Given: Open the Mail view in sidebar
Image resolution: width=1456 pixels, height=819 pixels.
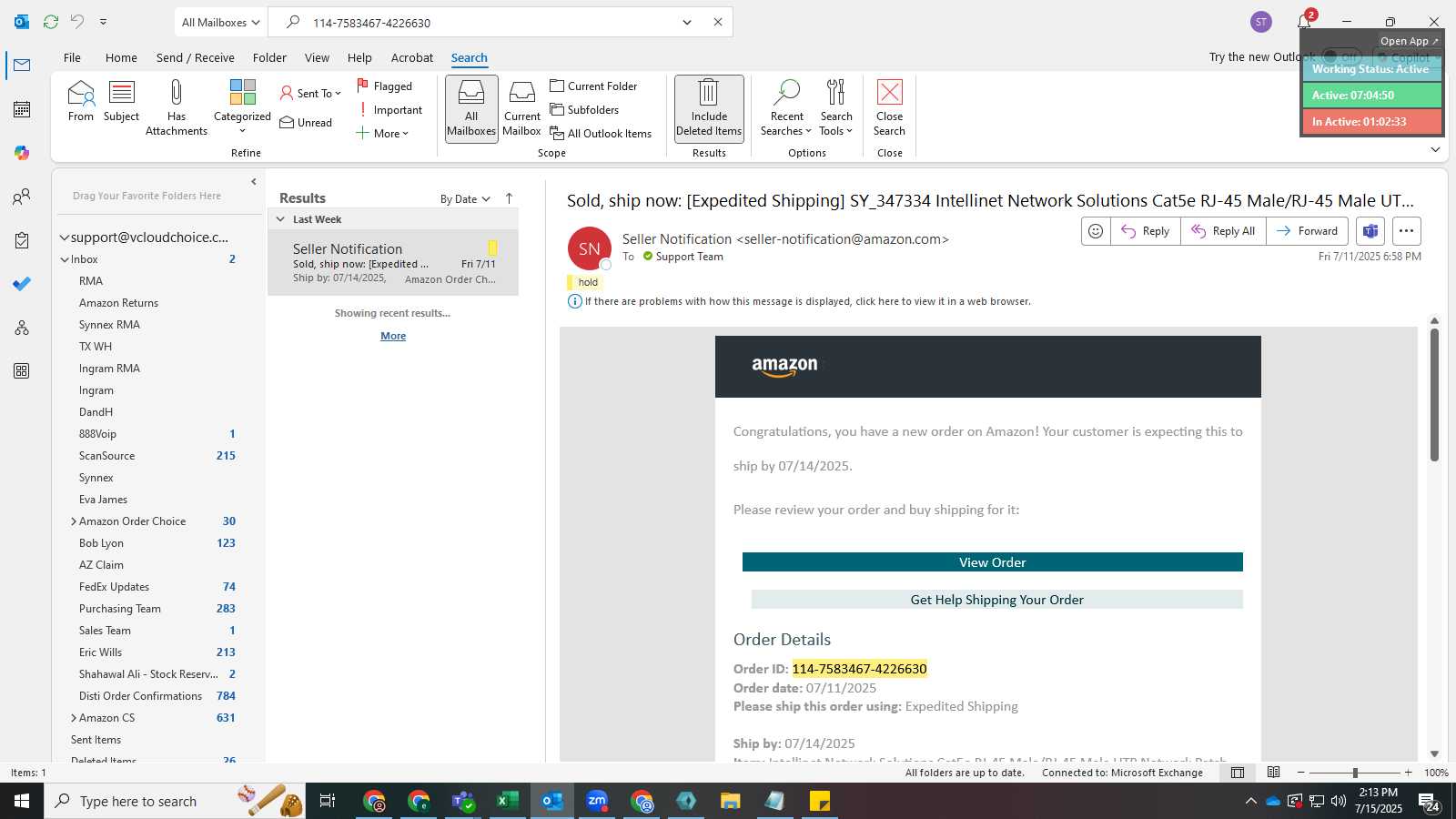Looking at the screenshot, I should (x=22, y=66).
